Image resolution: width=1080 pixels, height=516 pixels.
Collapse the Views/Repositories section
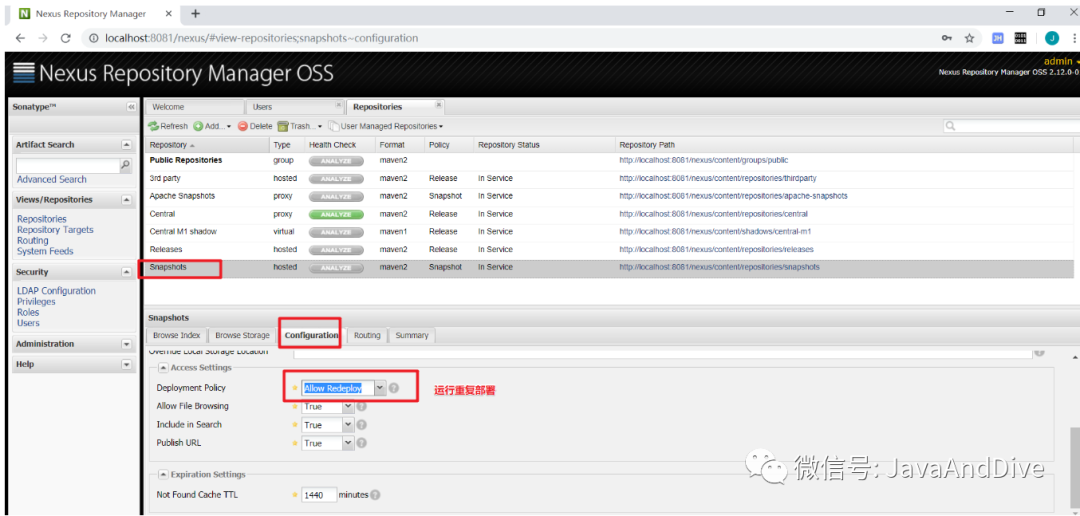pos(126,200)
